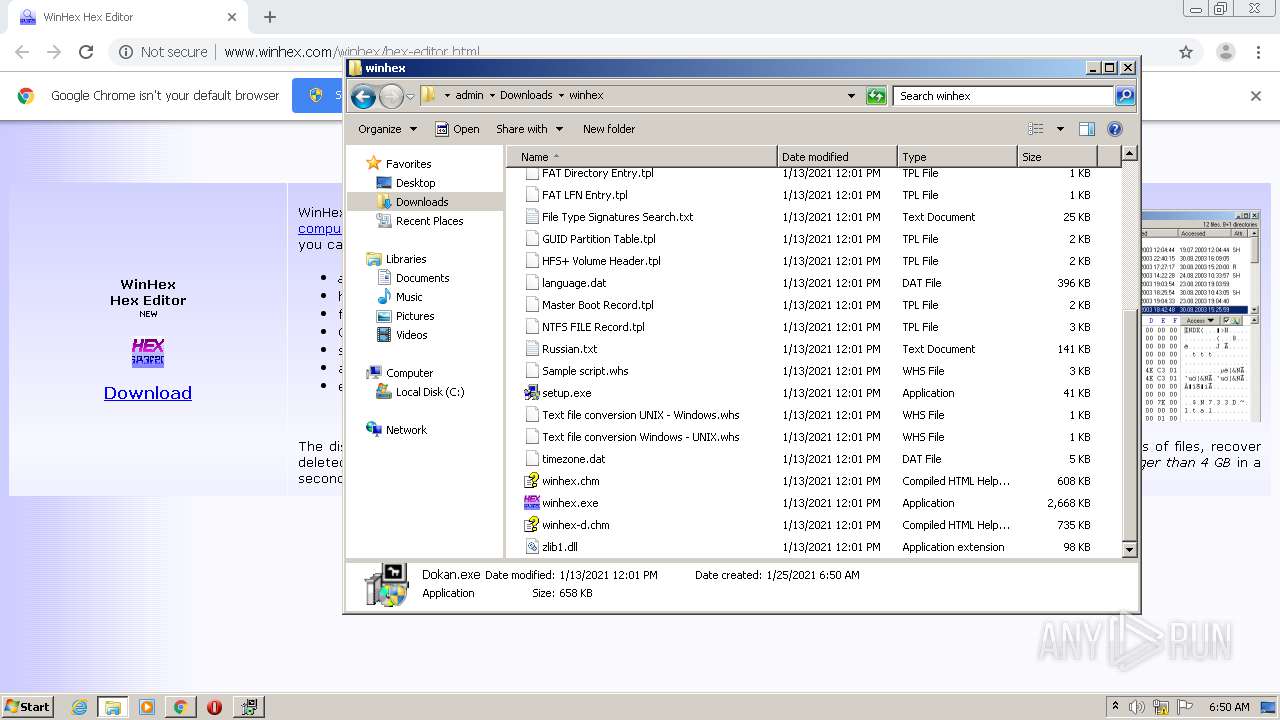The image size is (1280, 720).
Task: Open Windows Start menu
Action: coord(28,706)
